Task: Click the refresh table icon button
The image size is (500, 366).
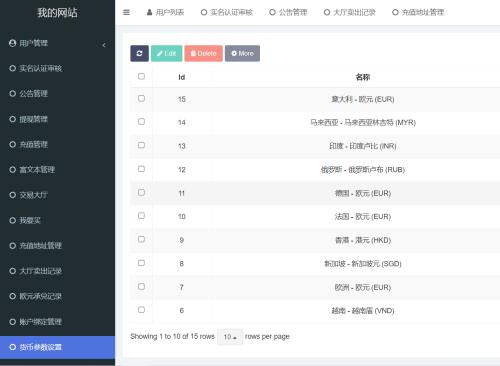Action: (x=139, y=53)
